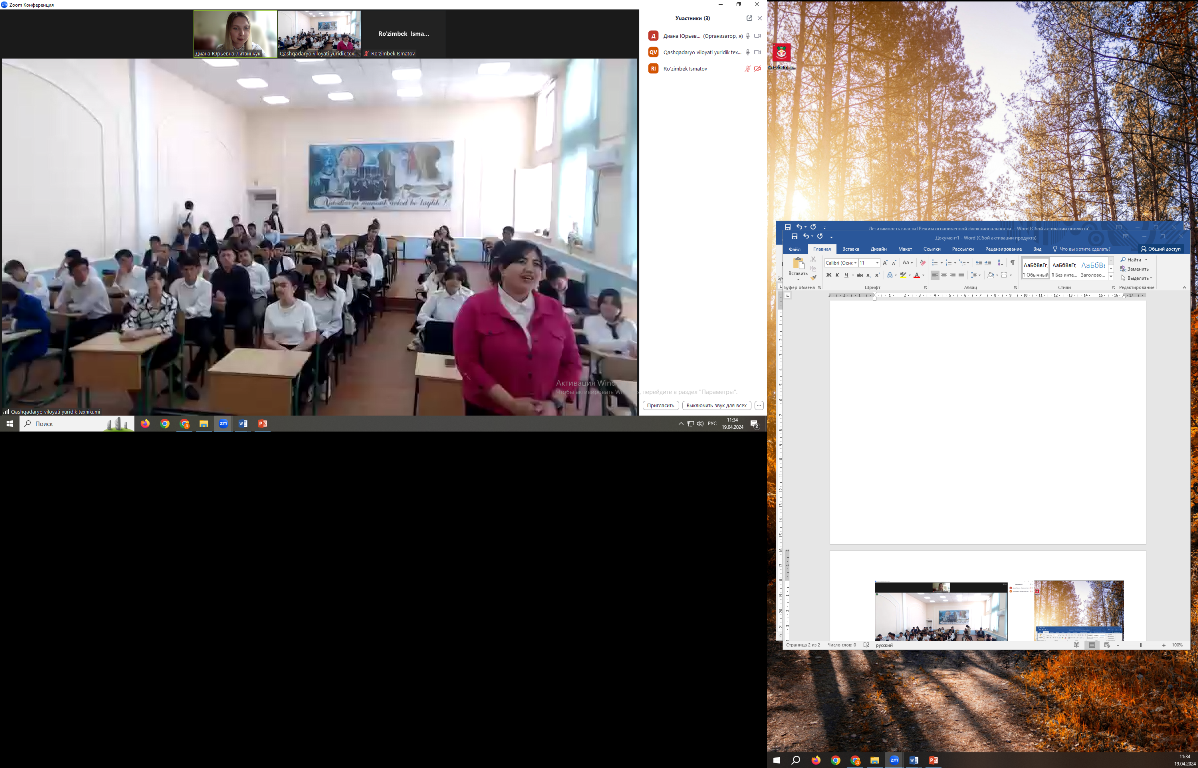Viewport: 1198px width, 768px height.
Task: Show or hide paragraph marks (¶)
Action: [1012, 263]
